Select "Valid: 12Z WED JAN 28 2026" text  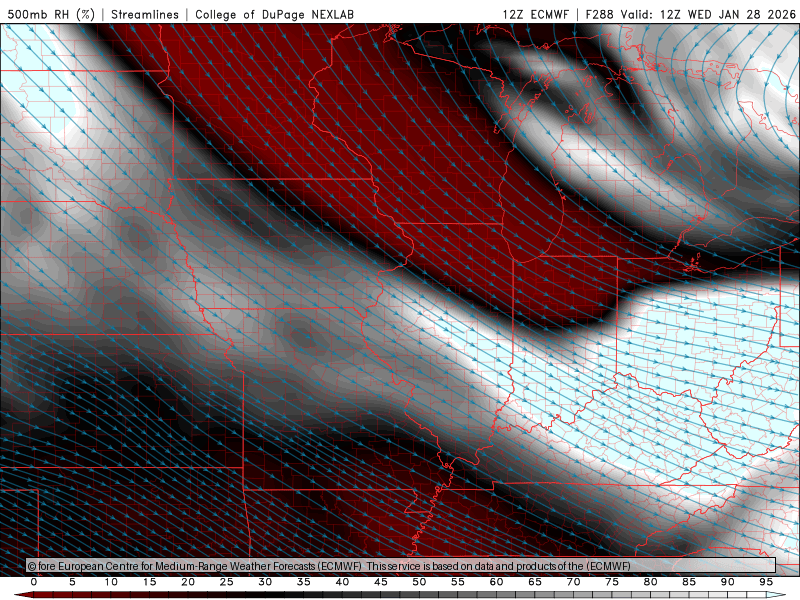tap(708, 14)
